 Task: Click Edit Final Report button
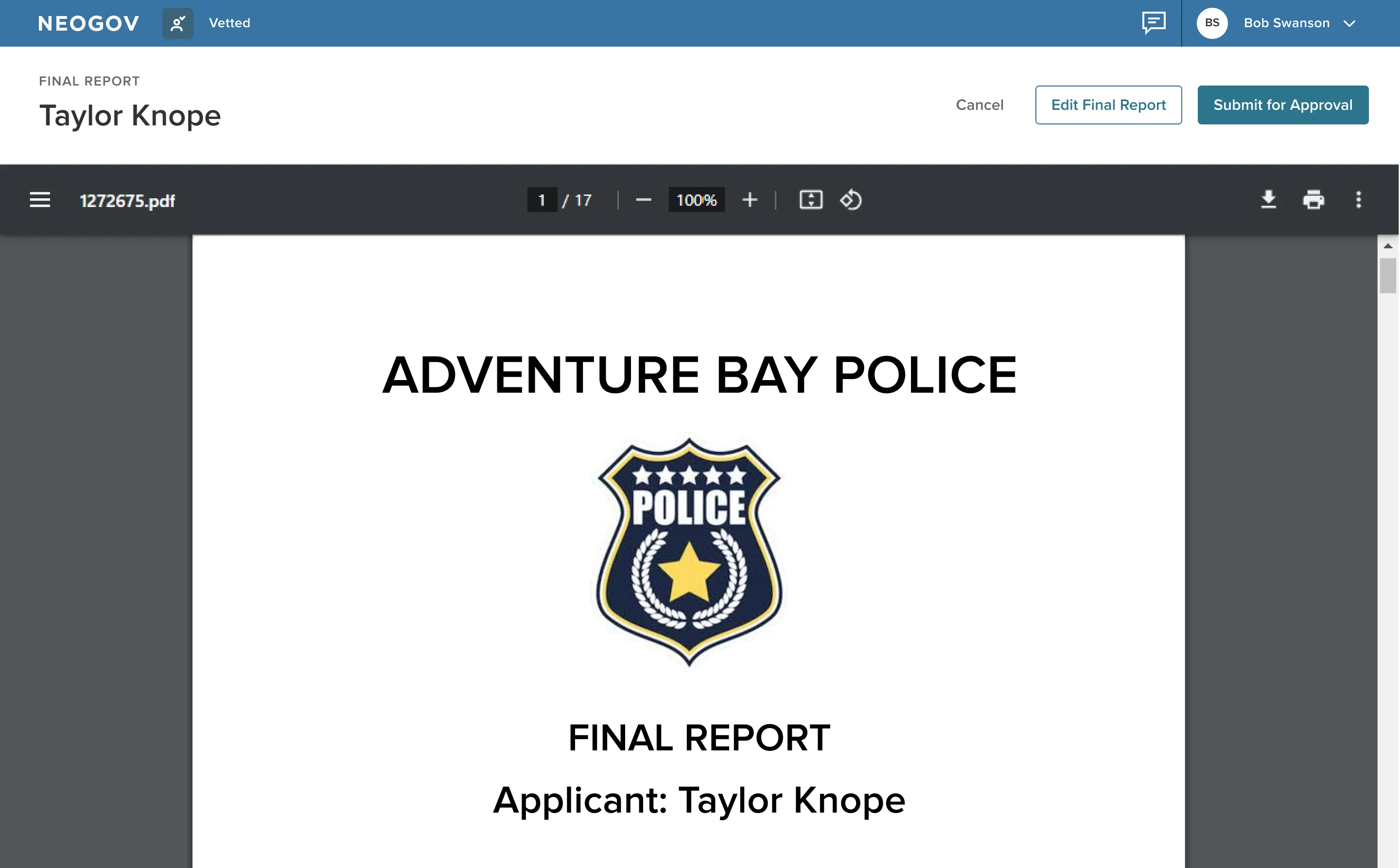1108,105
